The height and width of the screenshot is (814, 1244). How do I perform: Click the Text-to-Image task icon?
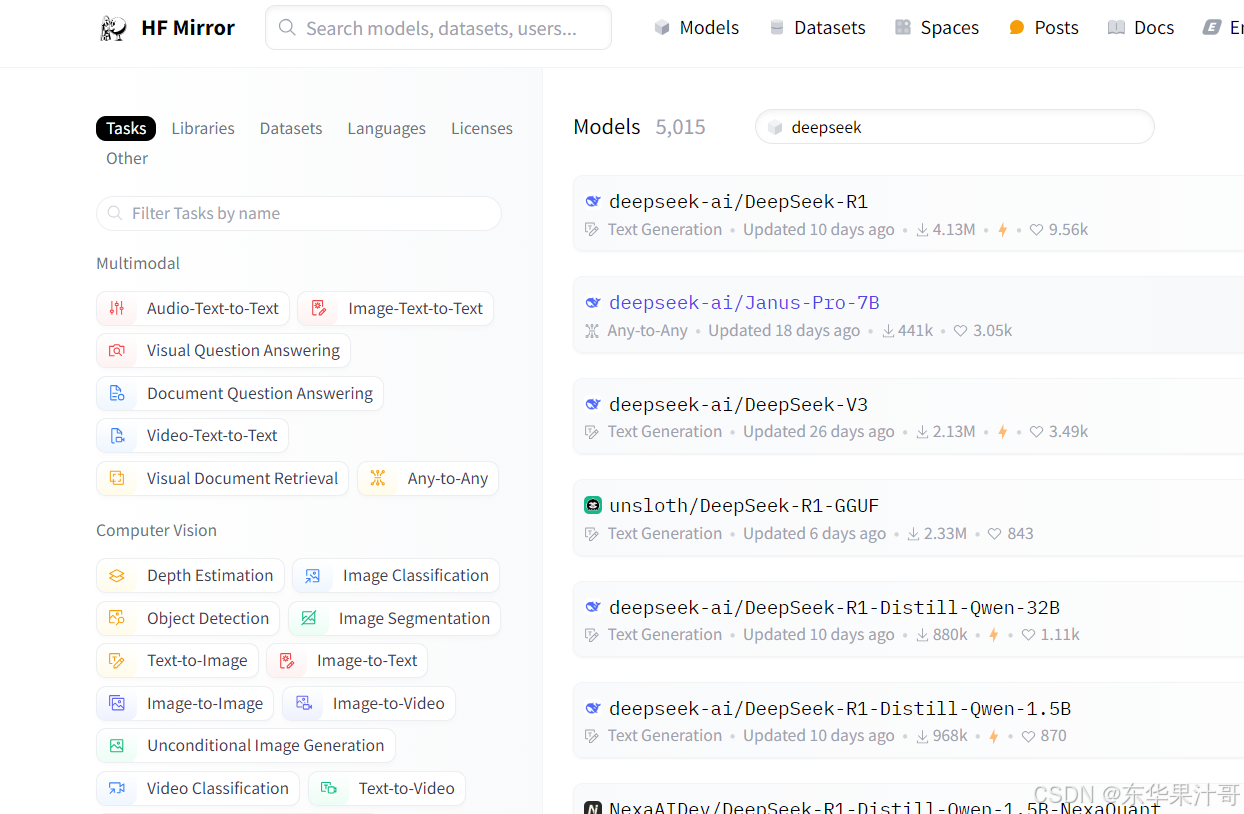point(117,660)
